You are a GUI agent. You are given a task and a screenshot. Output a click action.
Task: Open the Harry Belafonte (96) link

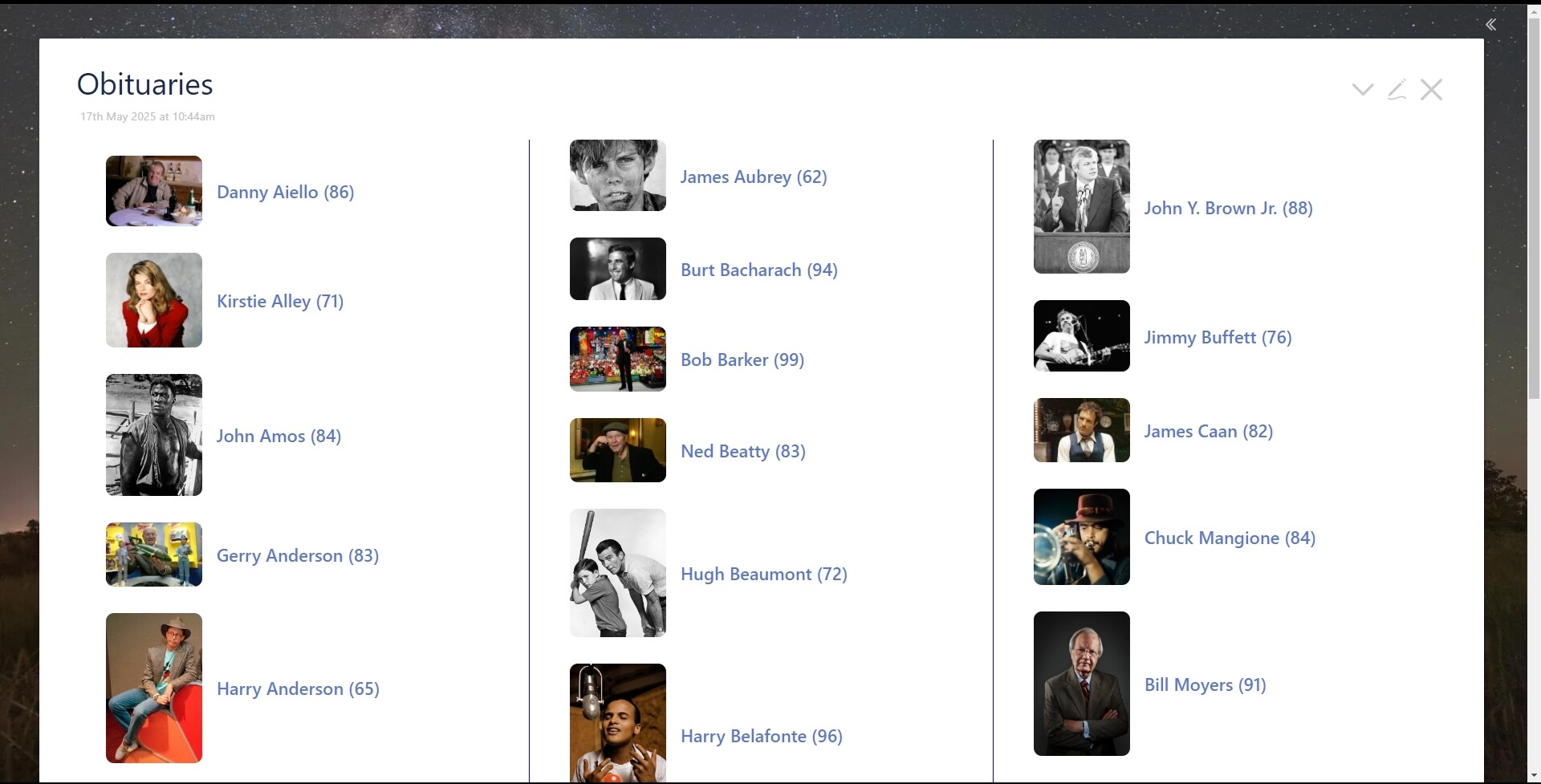(x=762, y=736)
